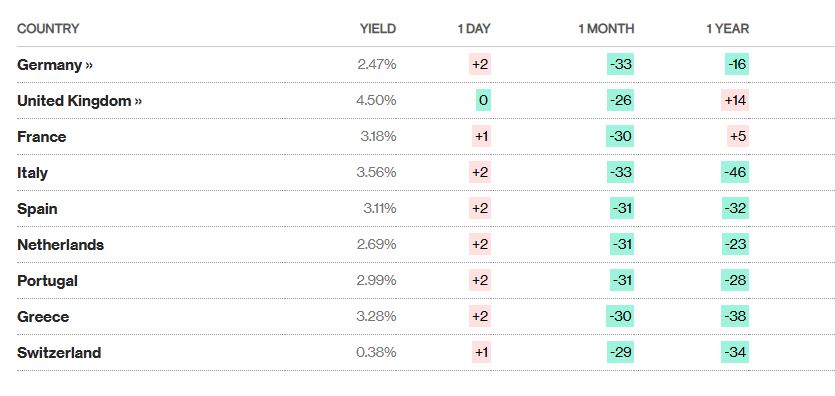Click Greece's -38 one-year badge

[735, 316]
